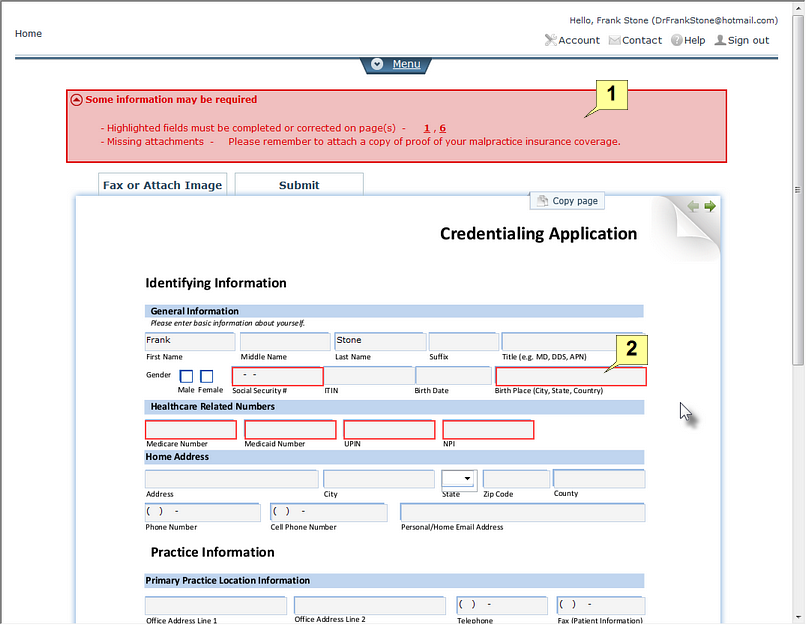
Task: Click the red warning circle icon
Action: 76,99
